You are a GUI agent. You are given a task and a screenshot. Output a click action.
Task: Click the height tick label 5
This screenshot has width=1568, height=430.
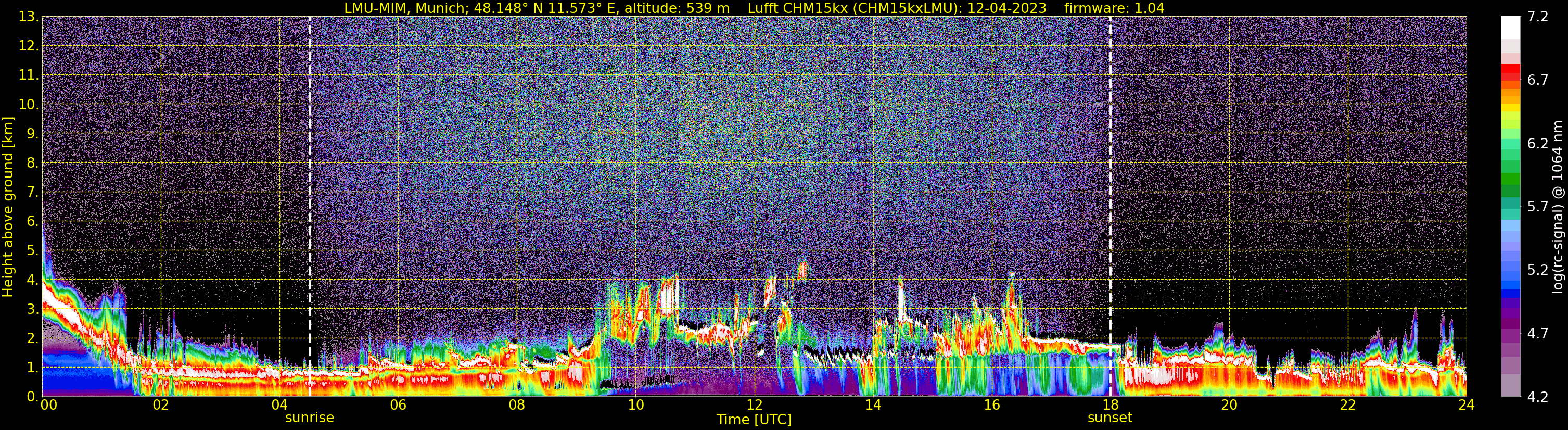32,251
